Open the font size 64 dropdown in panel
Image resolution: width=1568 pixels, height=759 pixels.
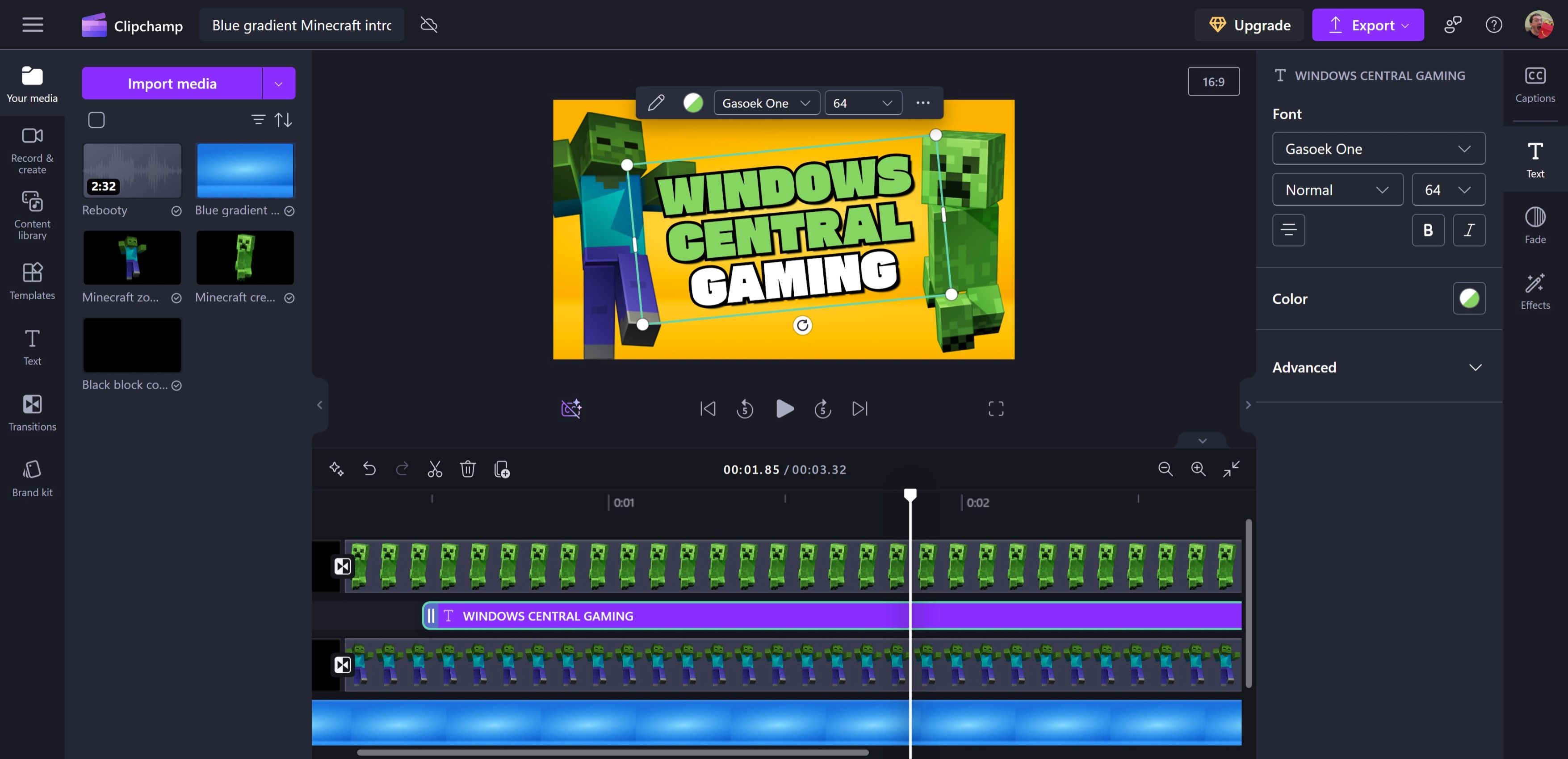click(x=1448, y=189)
